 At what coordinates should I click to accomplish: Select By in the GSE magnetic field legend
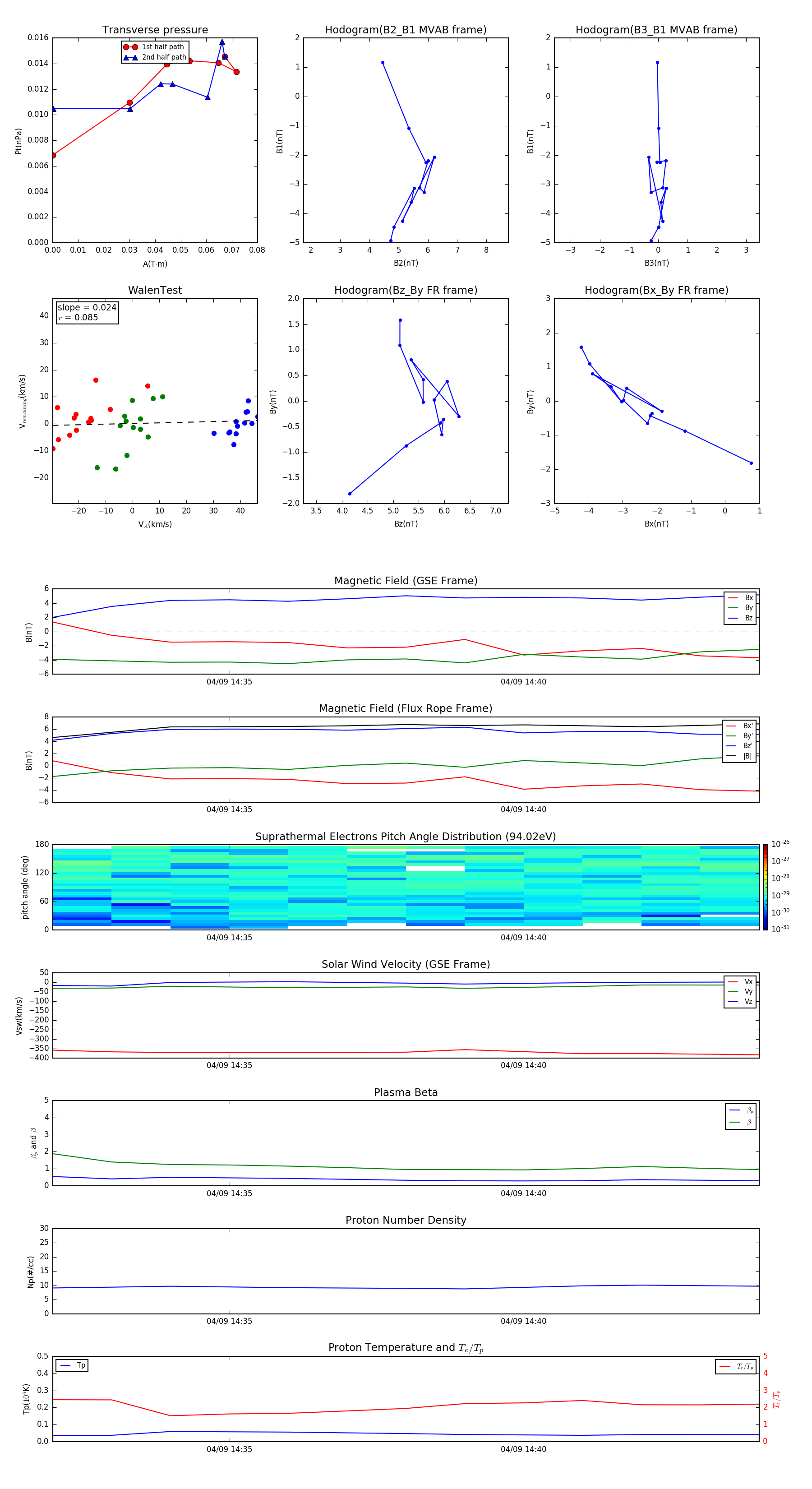[x=740, y=607]
